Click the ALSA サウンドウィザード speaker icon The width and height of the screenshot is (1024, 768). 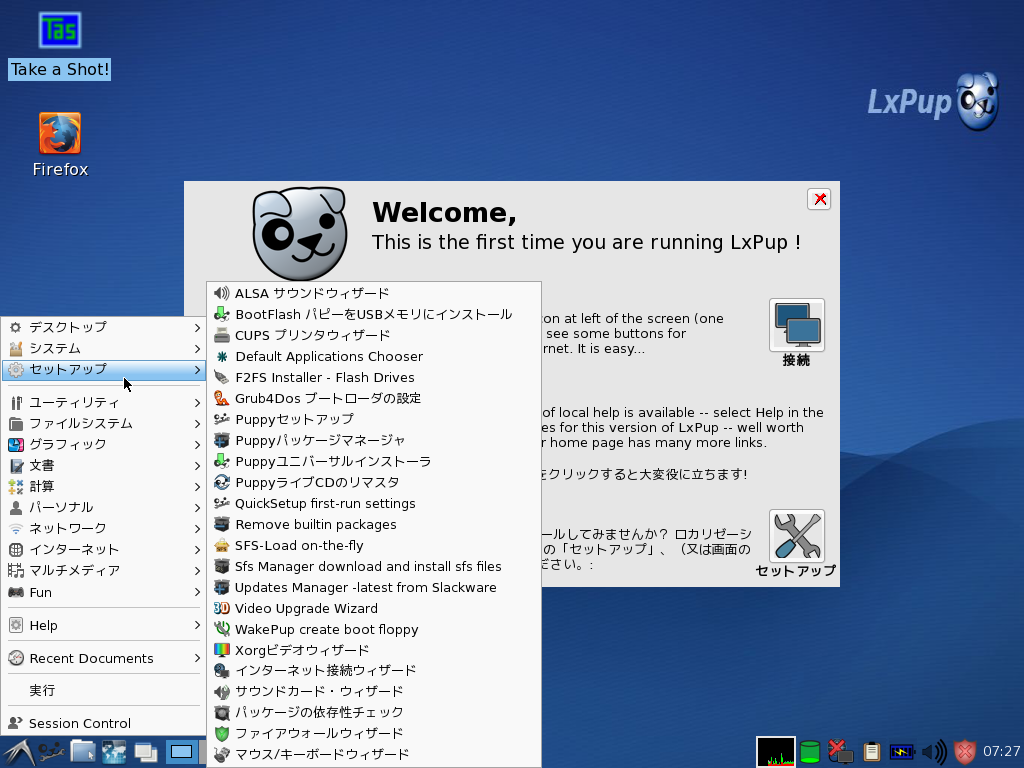coord(222,293)
